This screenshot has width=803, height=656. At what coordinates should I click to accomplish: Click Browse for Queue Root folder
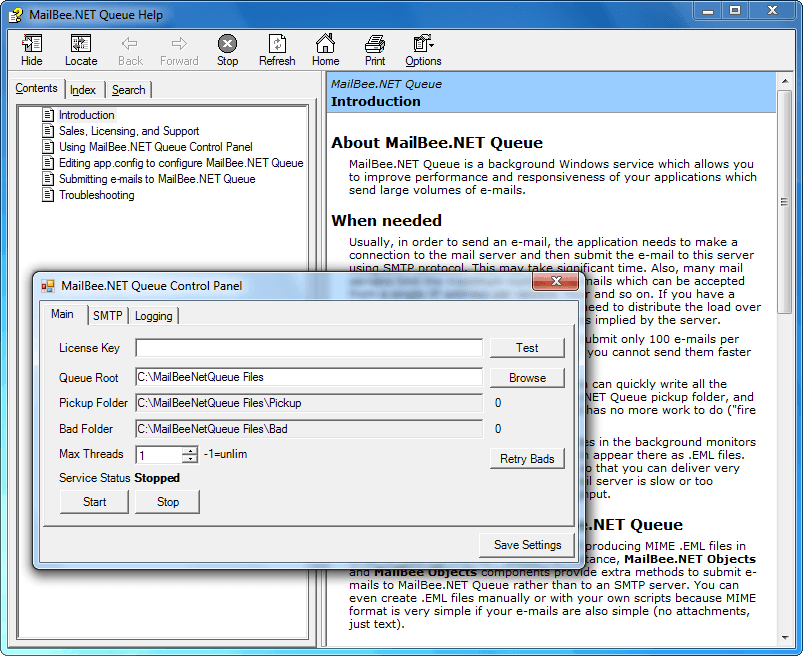[x=527, y=377]
